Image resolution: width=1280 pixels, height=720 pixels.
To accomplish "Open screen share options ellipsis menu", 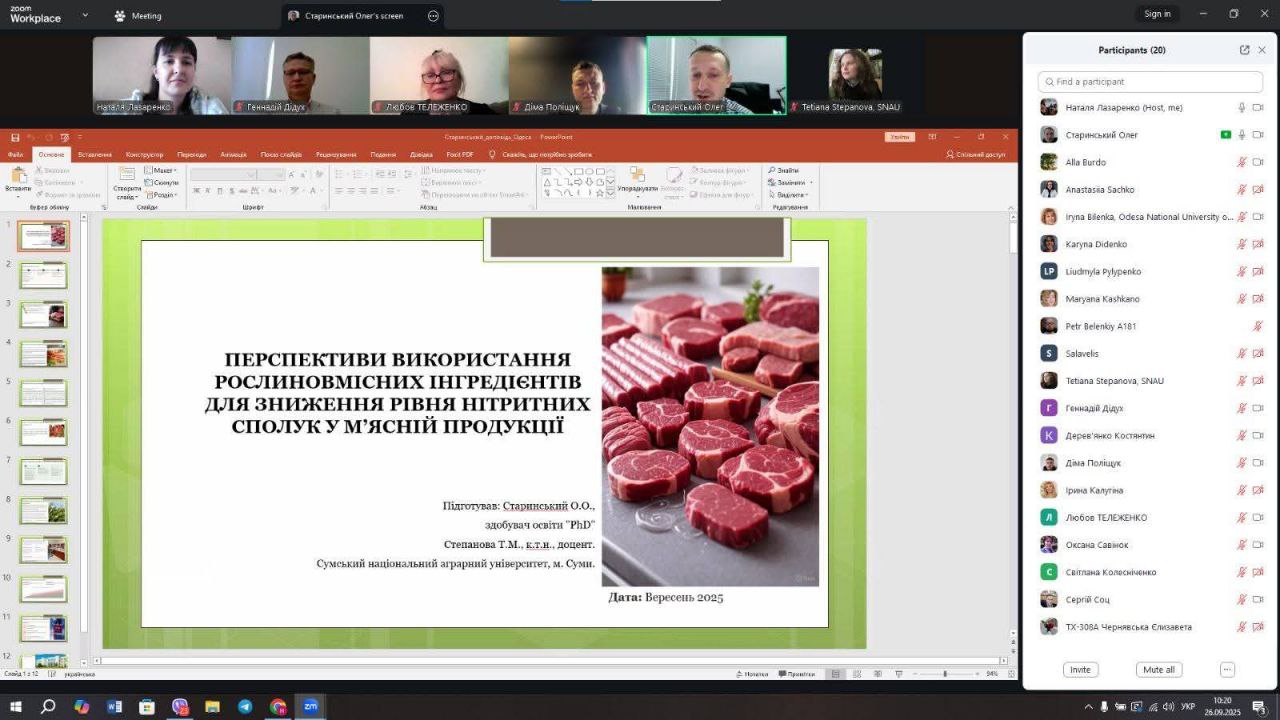I will 433,16.
